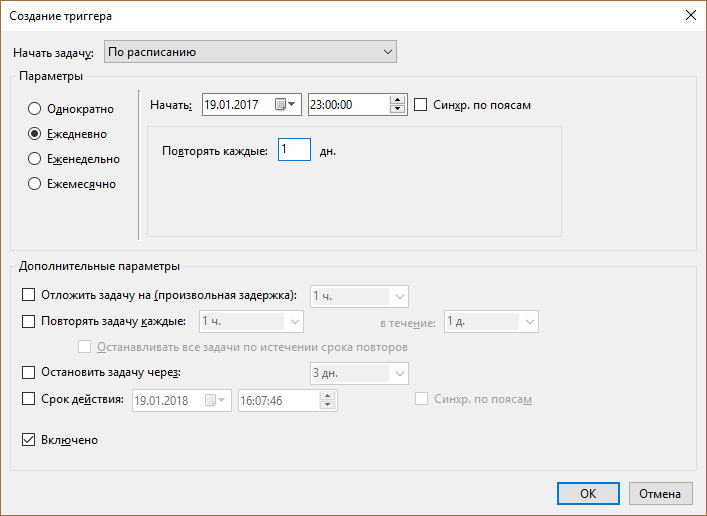Tick Отложить задачу на (произвольная задержка)
The height and width of the screenshot is (516, 707).
coord(28,295)
